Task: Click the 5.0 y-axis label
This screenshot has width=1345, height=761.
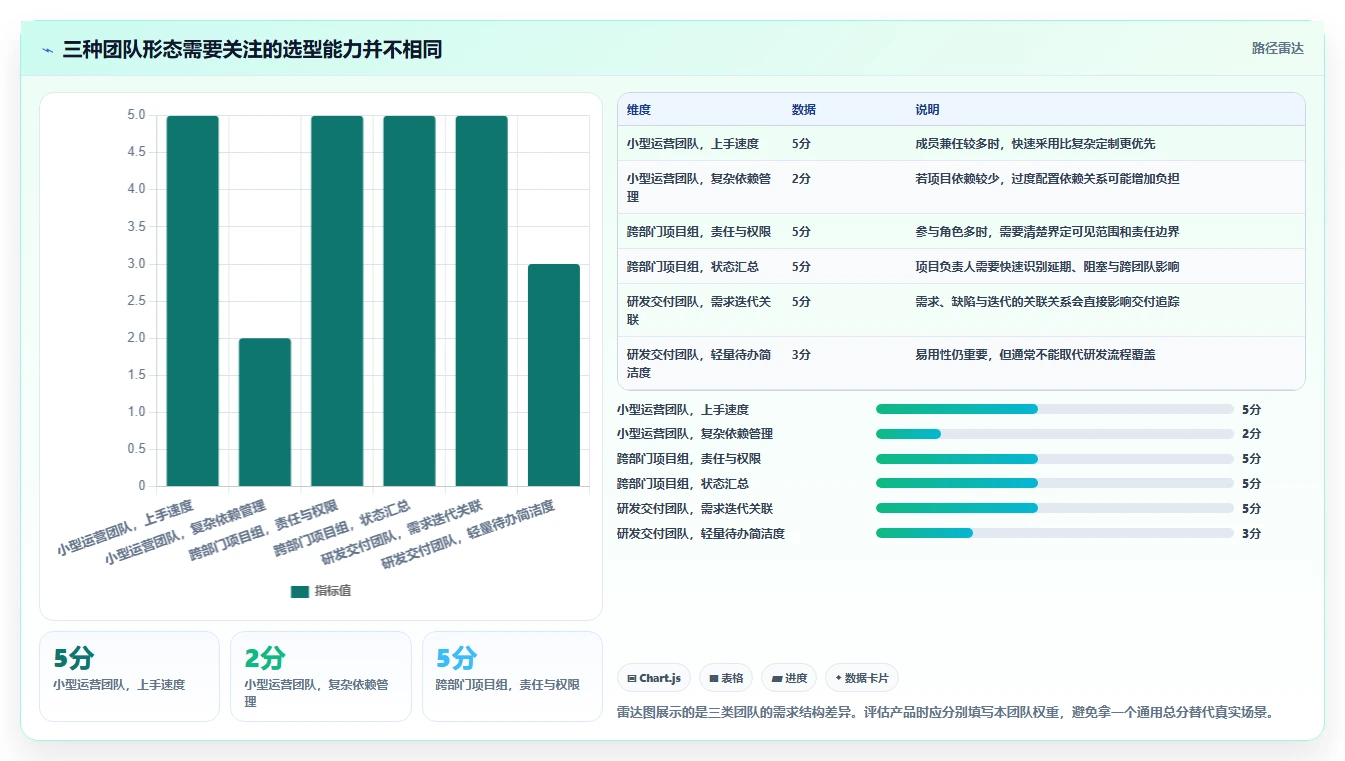Action: coord(136,115)
